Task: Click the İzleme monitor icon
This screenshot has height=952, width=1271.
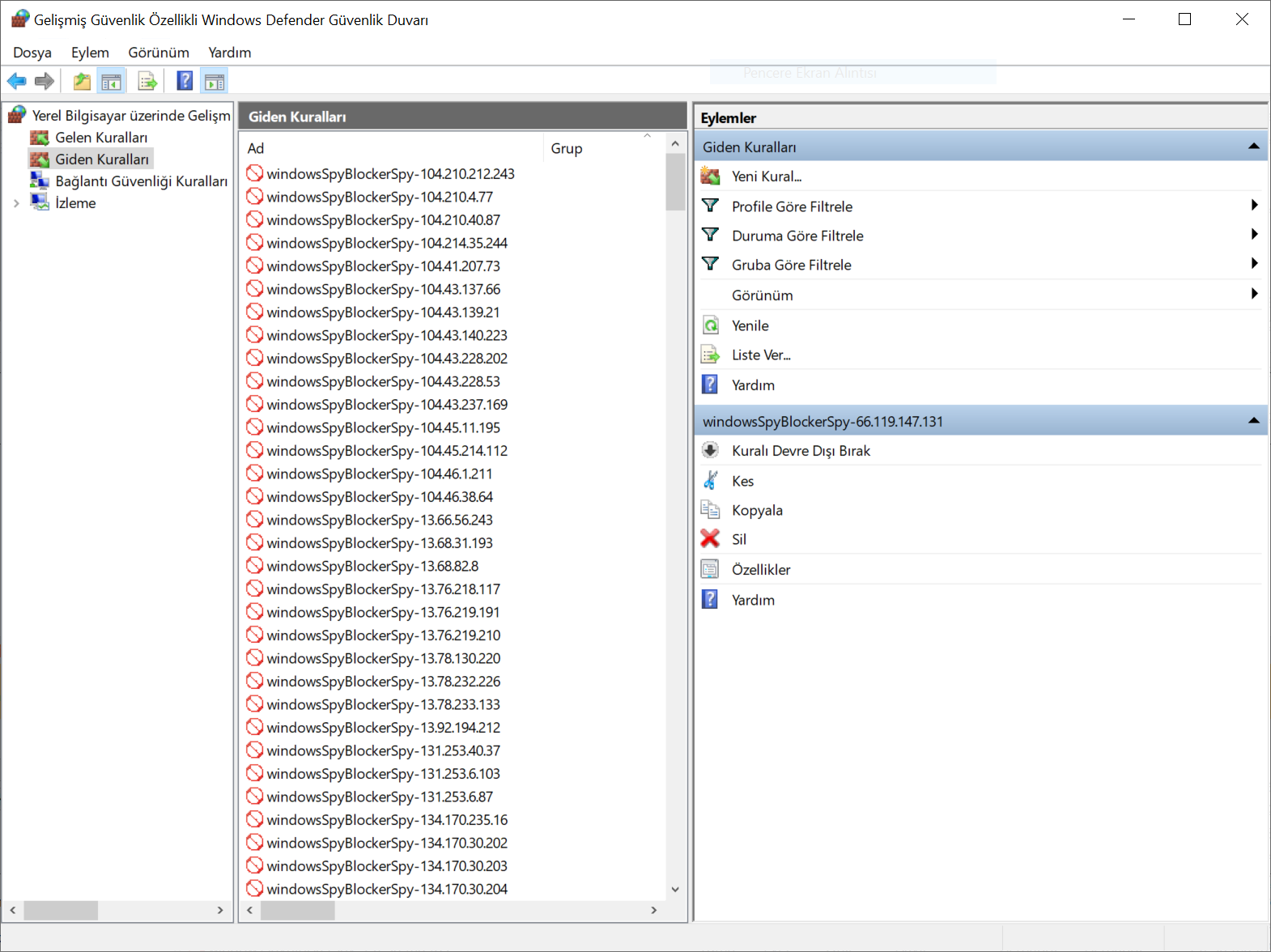Action: point(40,202)
